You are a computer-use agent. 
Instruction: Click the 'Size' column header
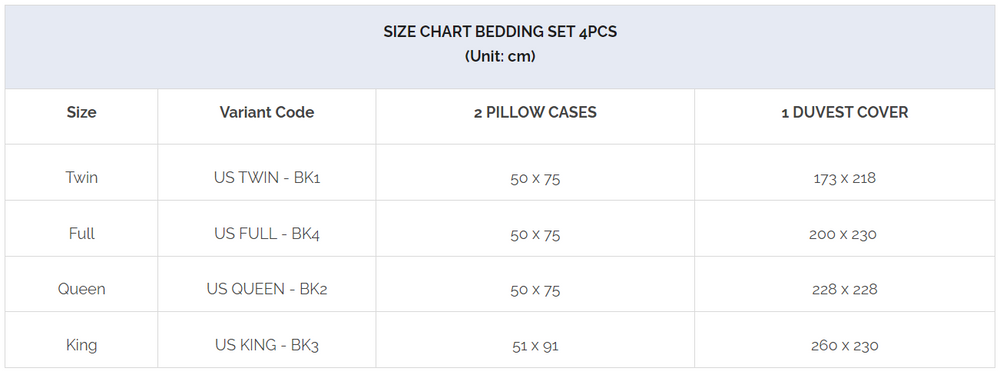click(x=82, y=112)
